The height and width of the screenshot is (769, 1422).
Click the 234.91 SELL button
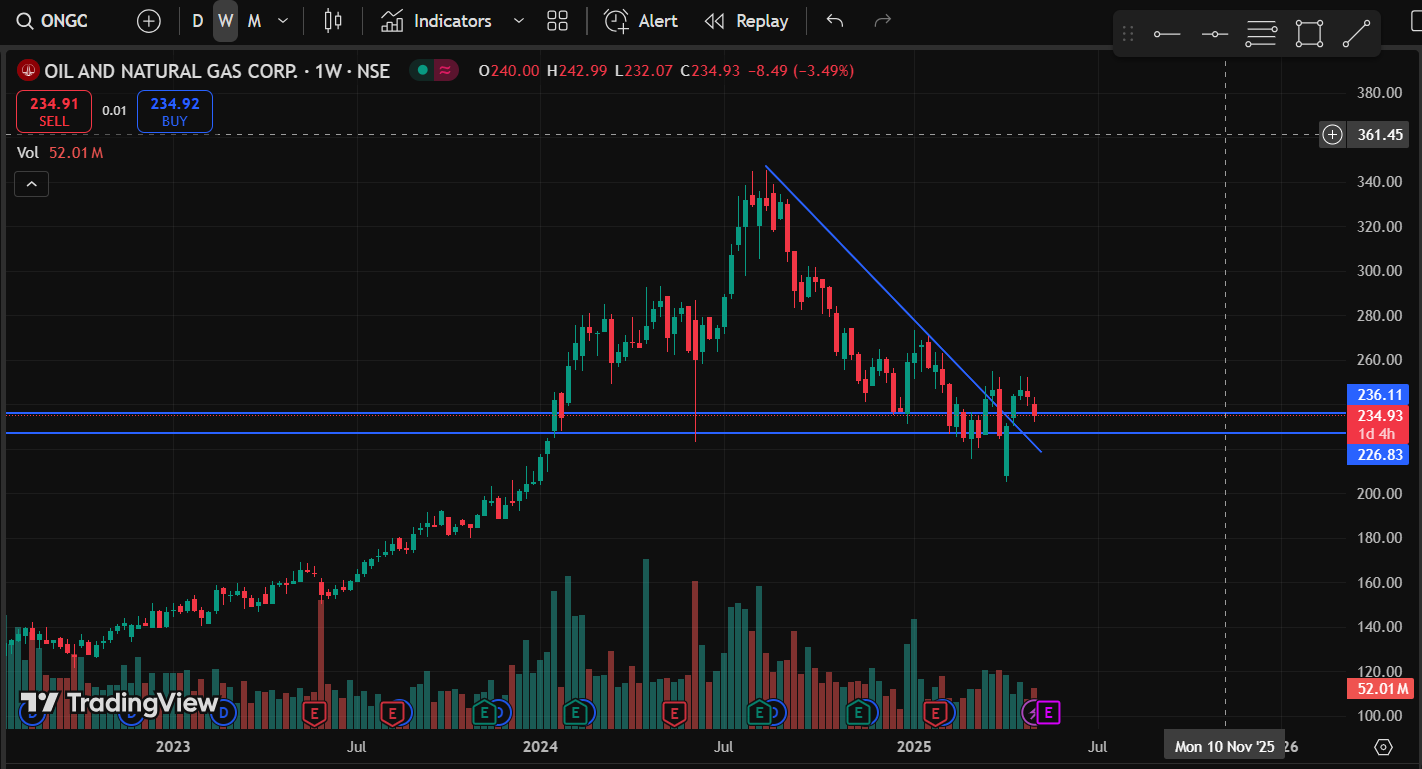(x=54, y=111)
